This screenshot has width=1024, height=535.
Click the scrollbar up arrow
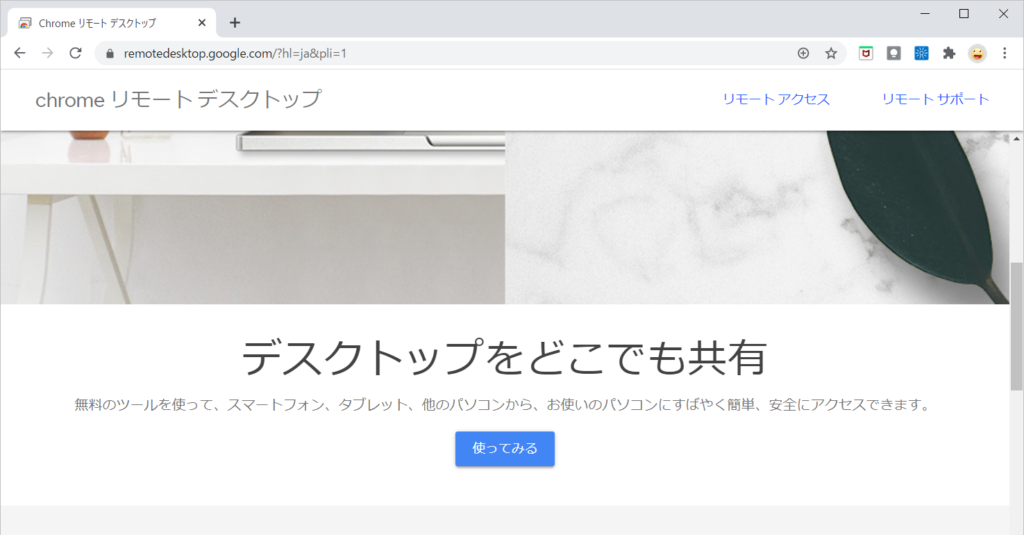coord(1017,138)
